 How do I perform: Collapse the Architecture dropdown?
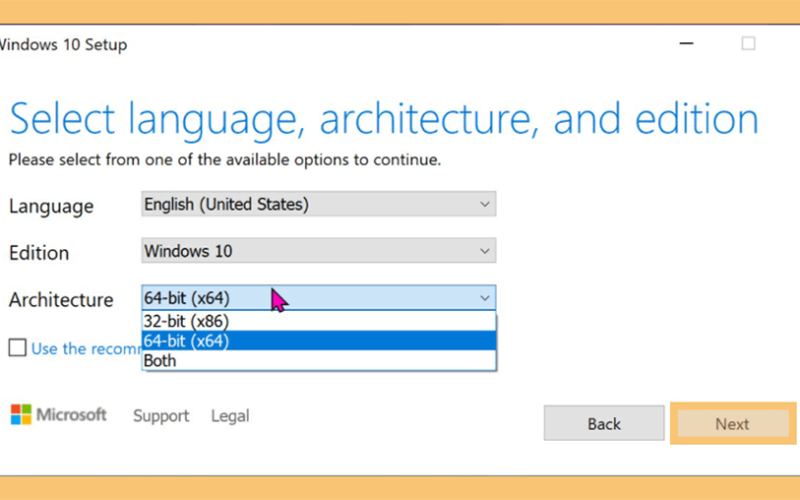tap(318, 297)
